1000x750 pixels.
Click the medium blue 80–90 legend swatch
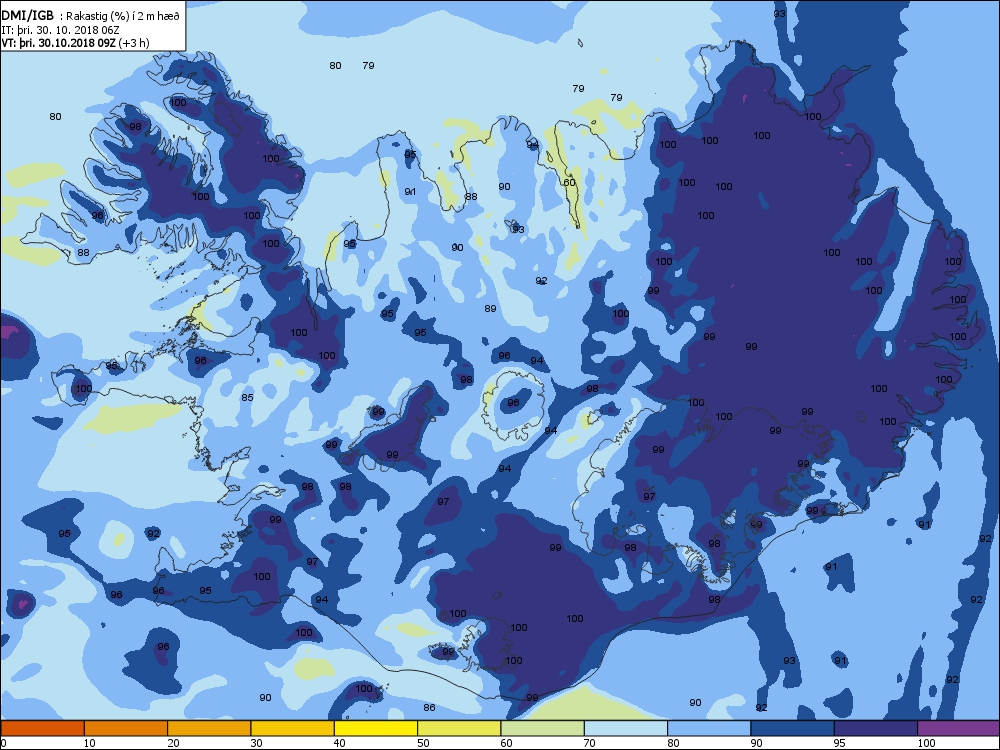point(709,728)
